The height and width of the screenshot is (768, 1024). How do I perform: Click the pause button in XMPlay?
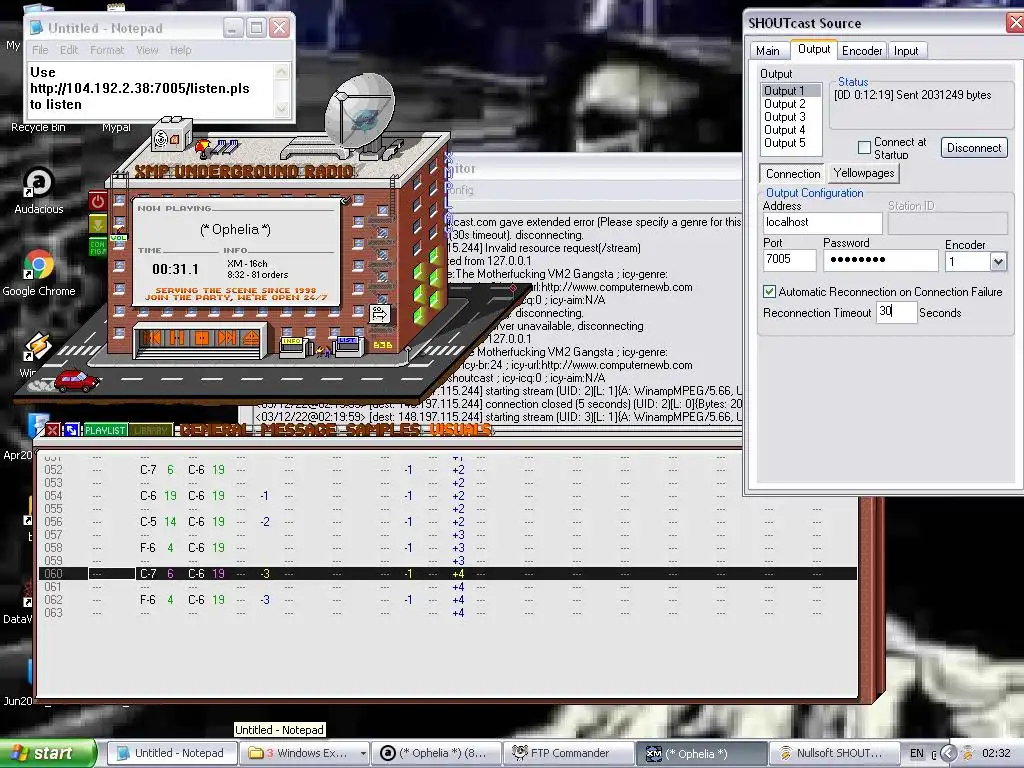tap(176, 338)
